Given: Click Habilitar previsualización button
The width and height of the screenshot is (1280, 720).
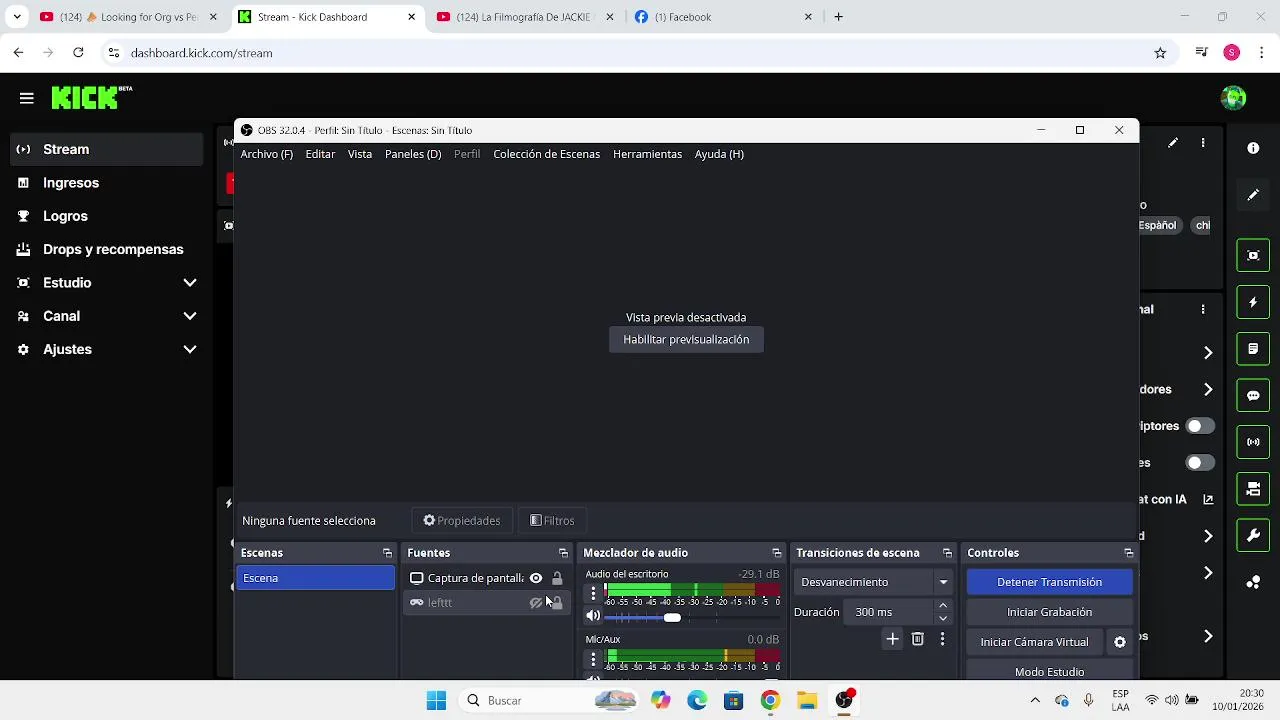Looking at the screenshot, I should 686,340.
